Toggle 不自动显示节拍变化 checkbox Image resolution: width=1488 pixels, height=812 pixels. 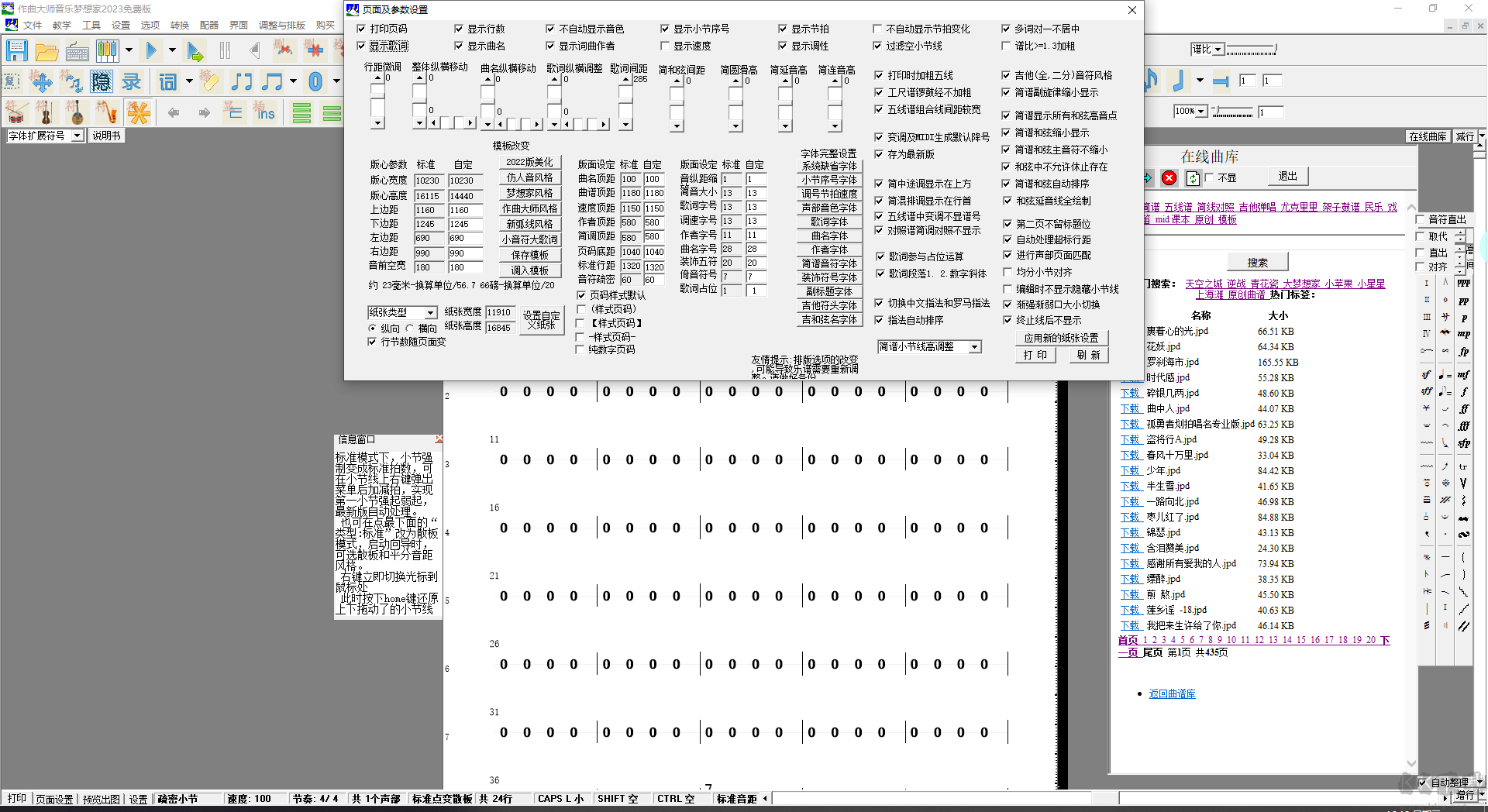[877, 29]
